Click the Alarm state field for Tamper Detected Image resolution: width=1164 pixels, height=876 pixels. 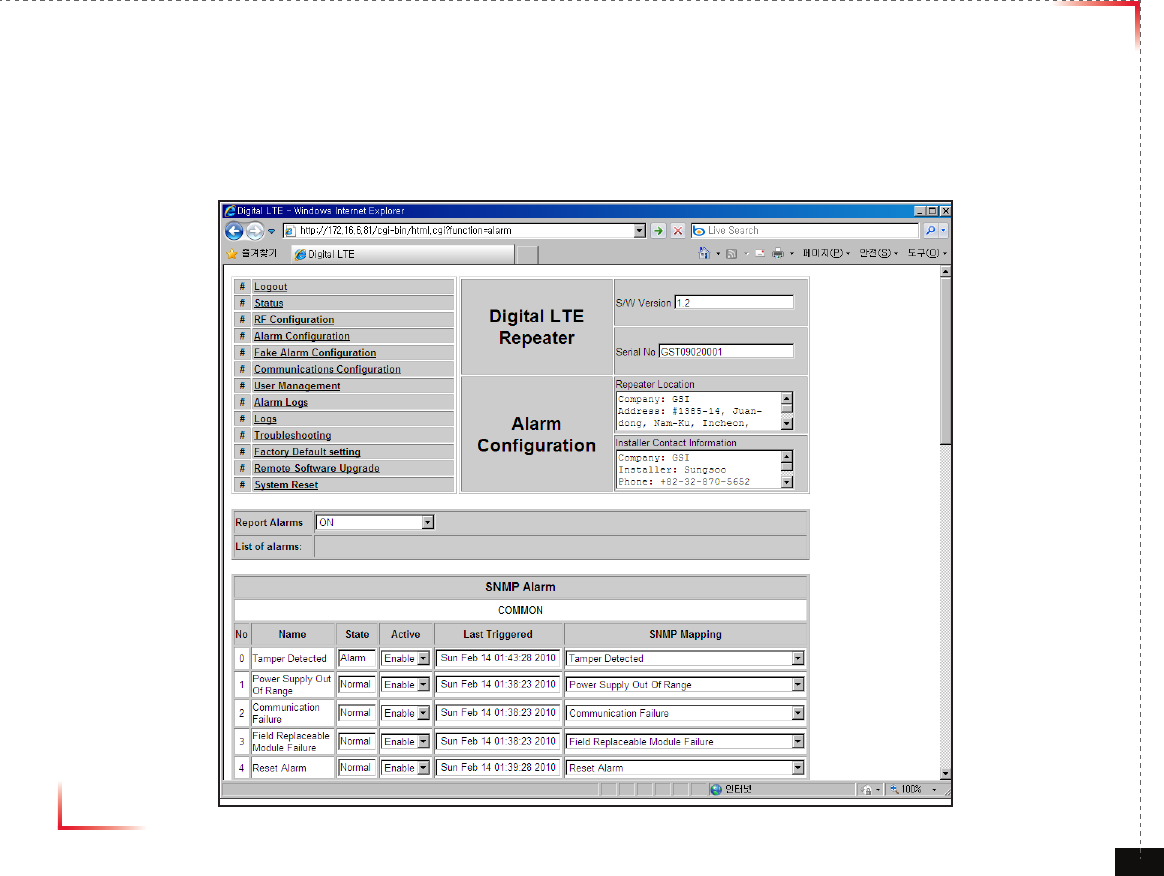[x=356, y=658]
